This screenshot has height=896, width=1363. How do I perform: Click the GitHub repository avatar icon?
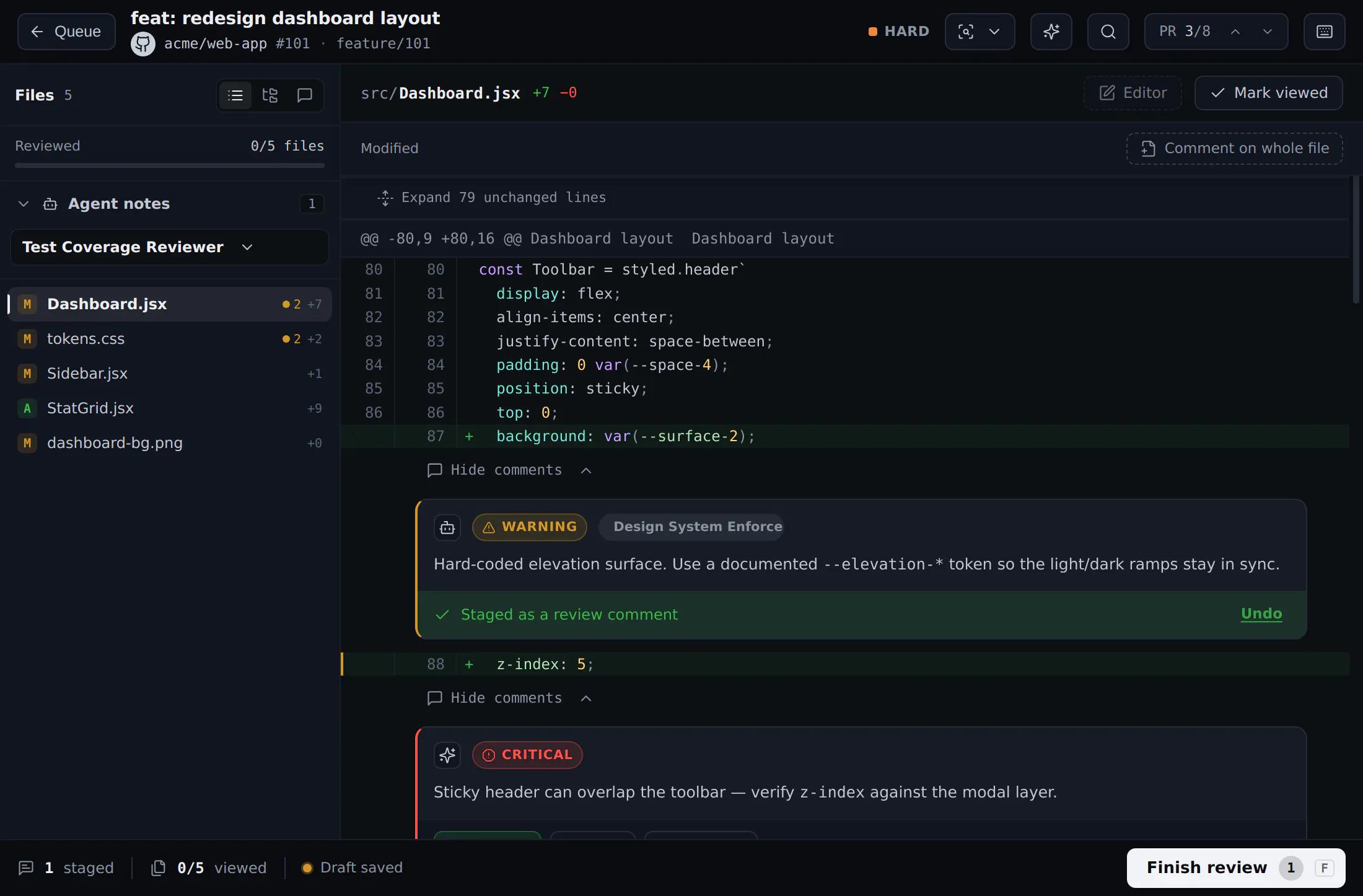point(143,43)
